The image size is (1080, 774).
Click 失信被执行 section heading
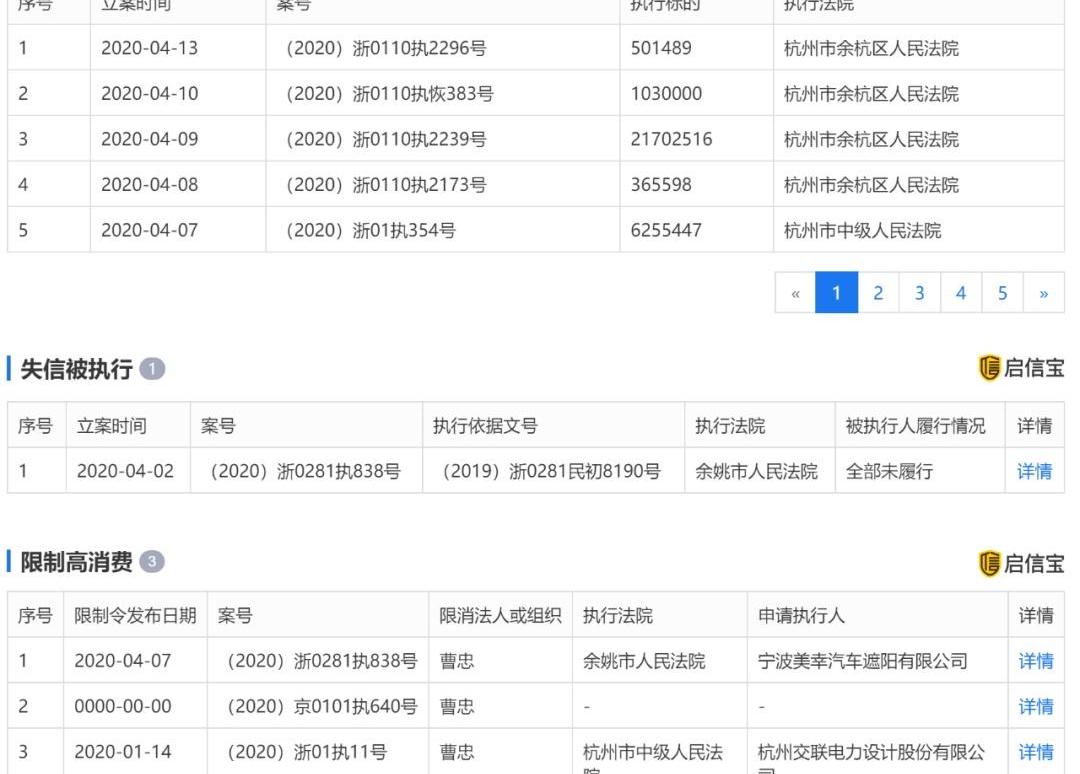[76, 369]
